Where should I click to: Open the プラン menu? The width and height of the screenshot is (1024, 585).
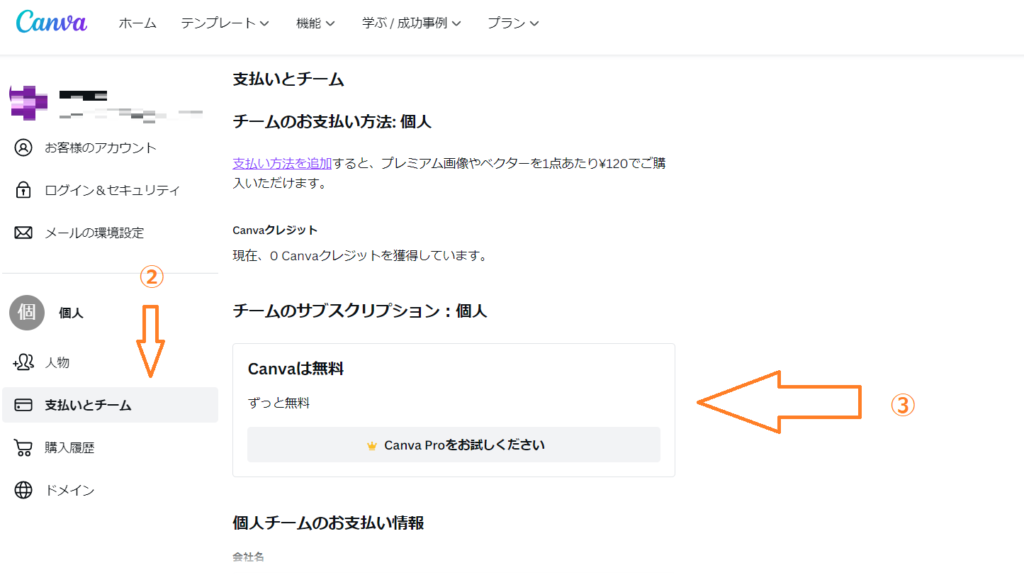513,23
